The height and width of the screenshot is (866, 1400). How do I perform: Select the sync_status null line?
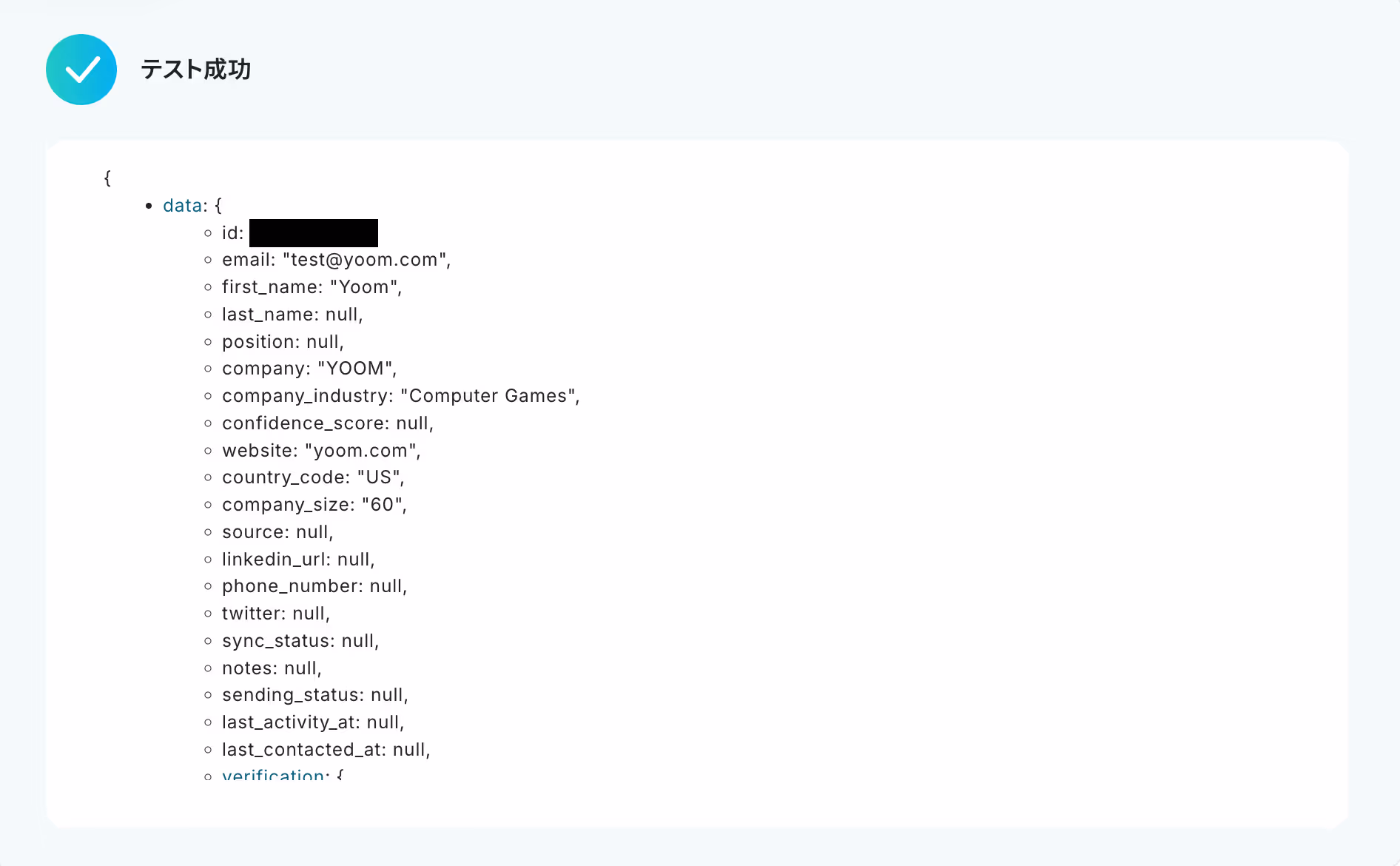click(300, 641)
